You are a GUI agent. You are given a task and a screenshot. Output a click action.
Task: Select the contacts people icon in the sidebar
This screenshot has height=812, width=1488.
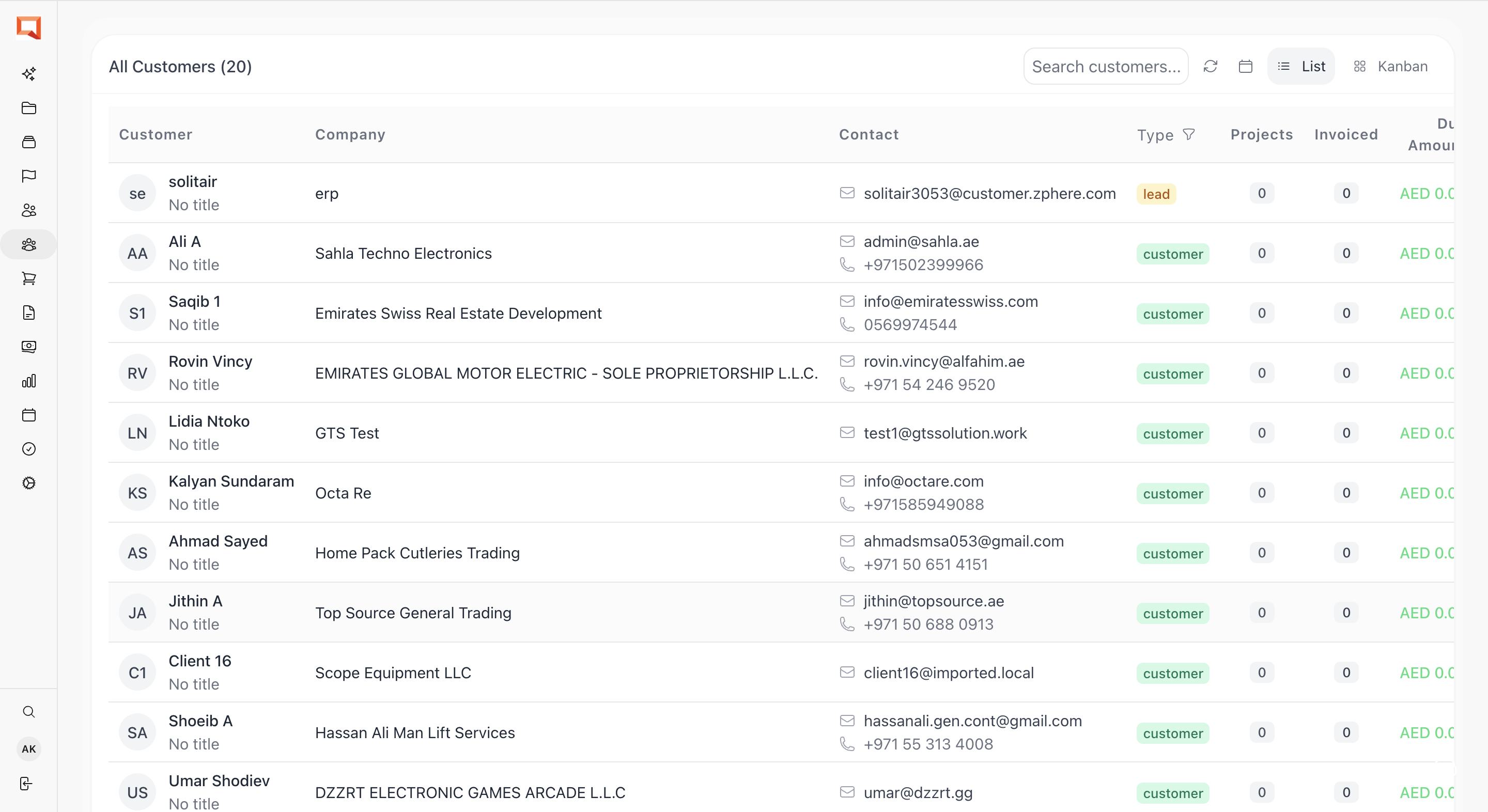pyautogui.click(x=28, y=210)
